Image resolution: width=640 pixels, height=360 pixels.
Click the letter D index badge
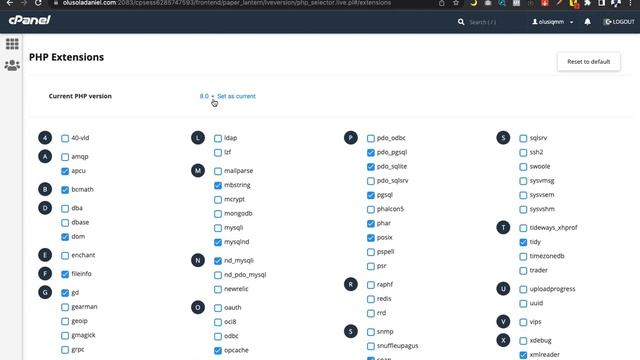[x=45, y=208]
